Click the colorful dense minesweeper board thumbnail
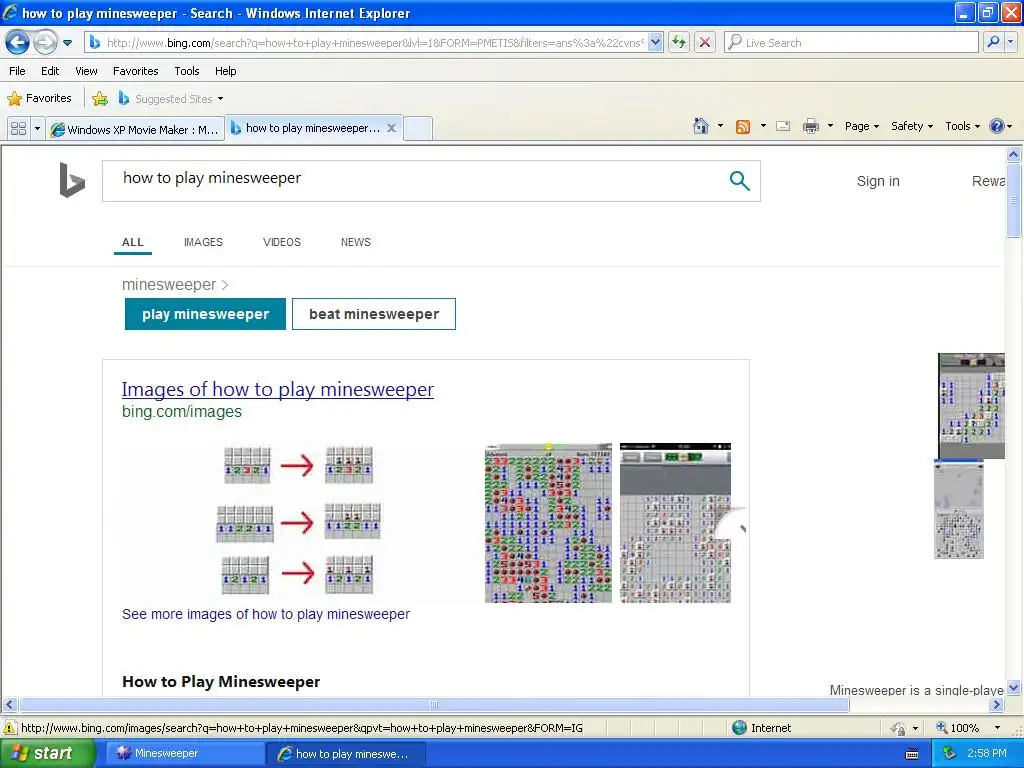The height and width of the screenshot is (768, 1024). point(548,523)
